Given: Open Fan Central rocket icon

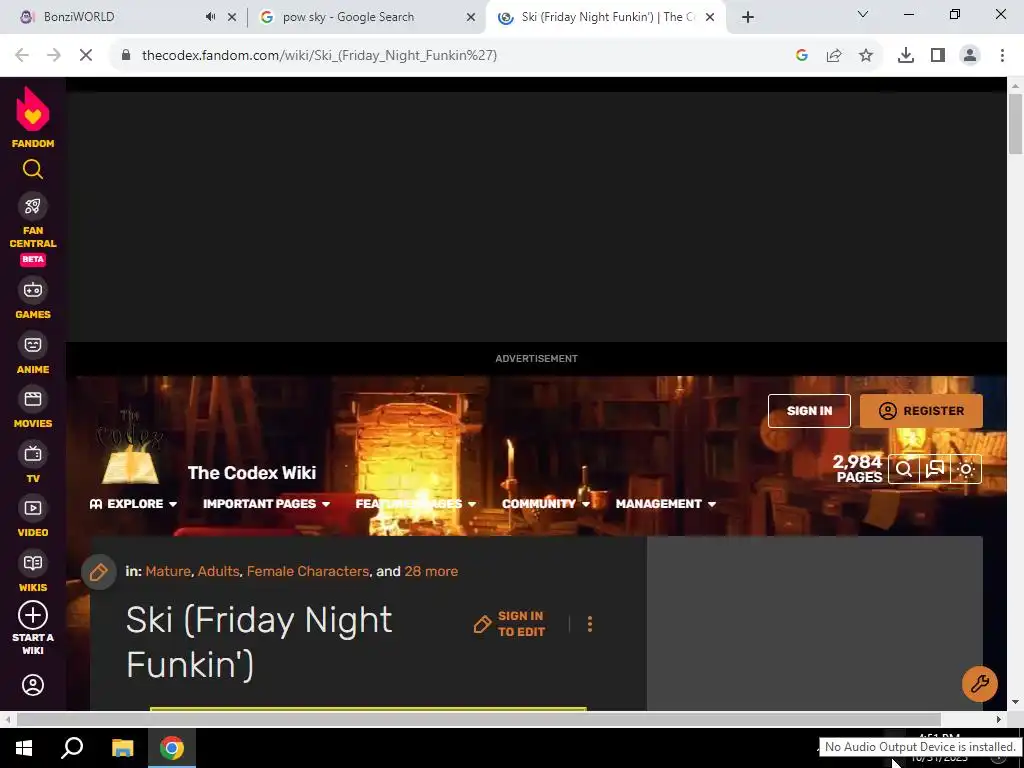Looking at the screenshot, I should pyautogui.click(x=33, y=206).
